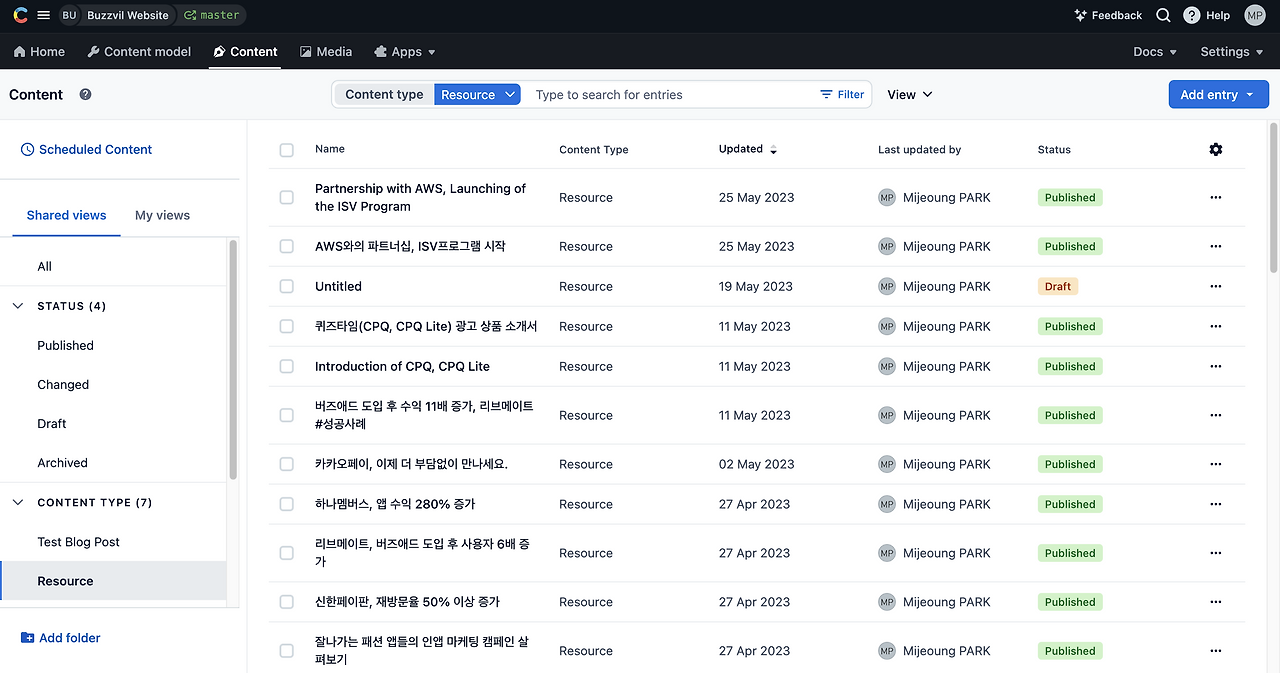Screen dimensions: 1280x673
Task: Open table column settings with the gear icon
Action: coord(1216,148)
